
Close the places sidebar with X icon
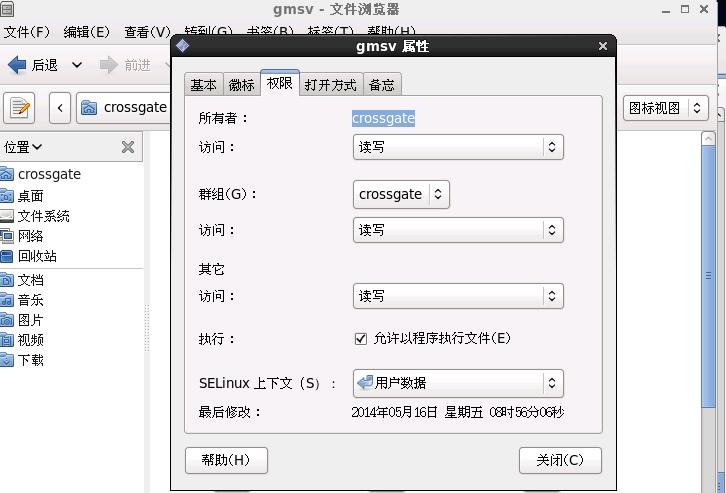tap(128, 147)
